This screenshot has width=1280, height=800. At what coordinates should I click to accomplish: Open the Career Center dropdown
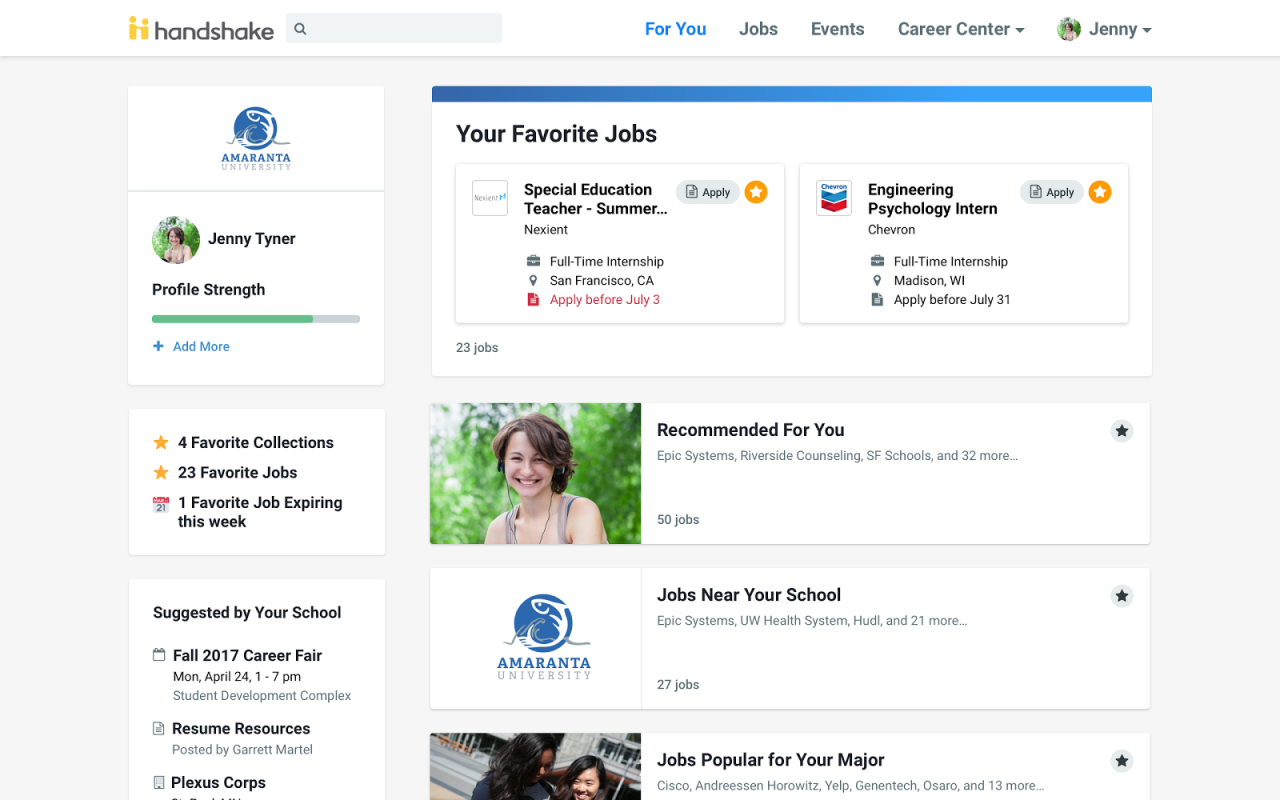(x=961, y=29)
